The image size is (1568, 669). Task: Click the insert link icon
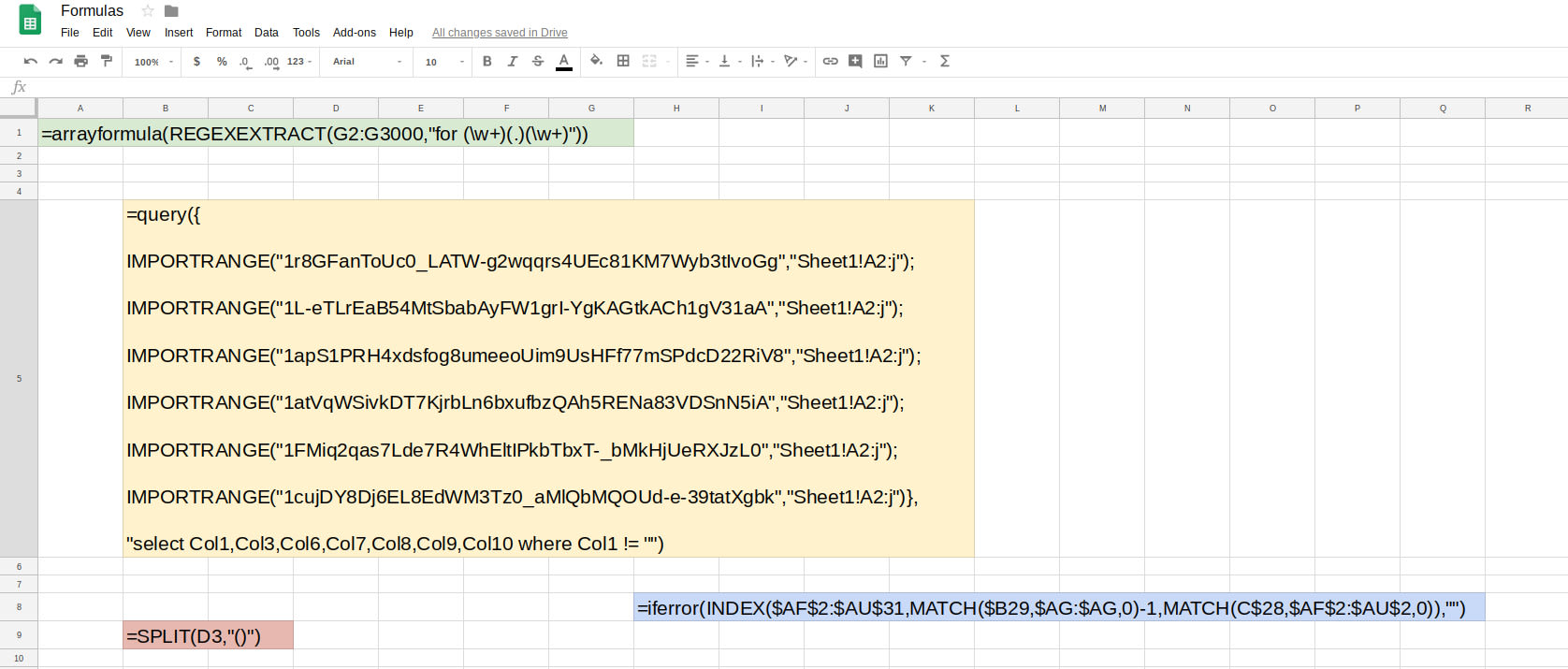(x=830, y=61)
